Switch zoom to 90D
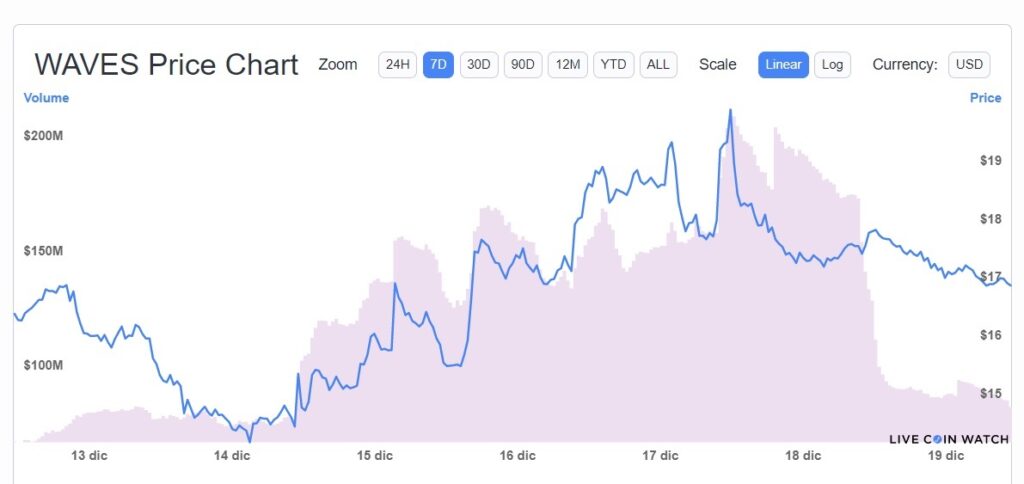This screenshot has height=484, width=1024. [x=522, y=65]
